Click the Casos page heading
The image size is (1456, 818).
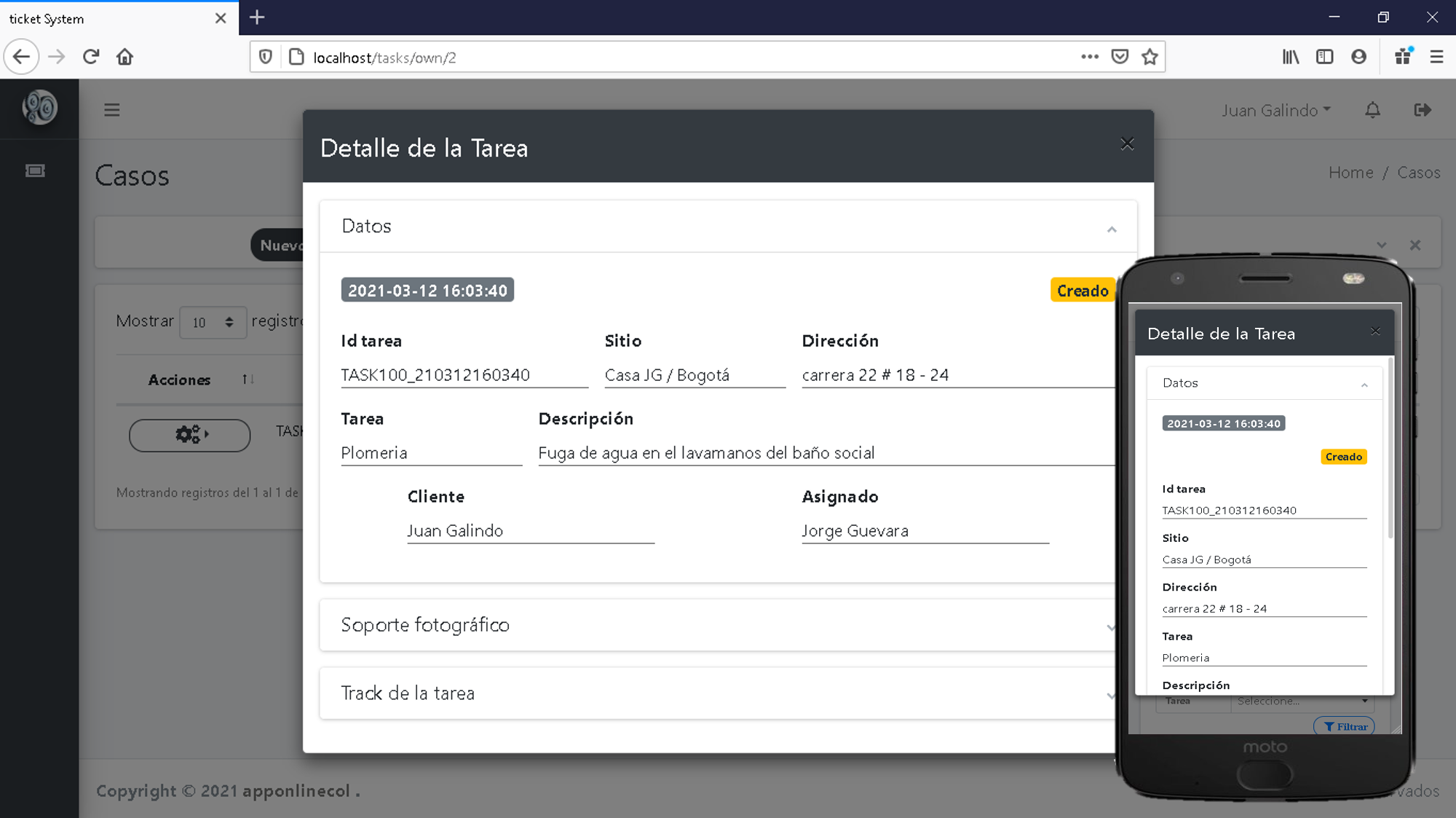(x=132, y=176)
